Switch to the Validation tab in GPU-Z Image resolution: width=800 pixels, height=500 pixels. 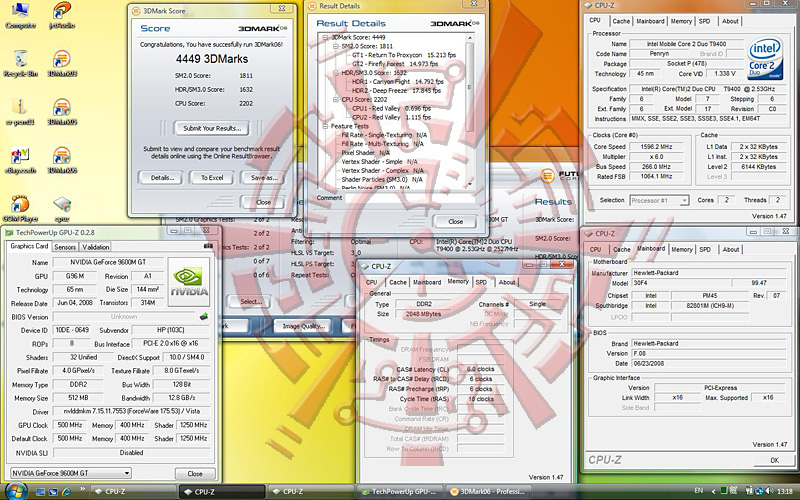click(96, 247)
